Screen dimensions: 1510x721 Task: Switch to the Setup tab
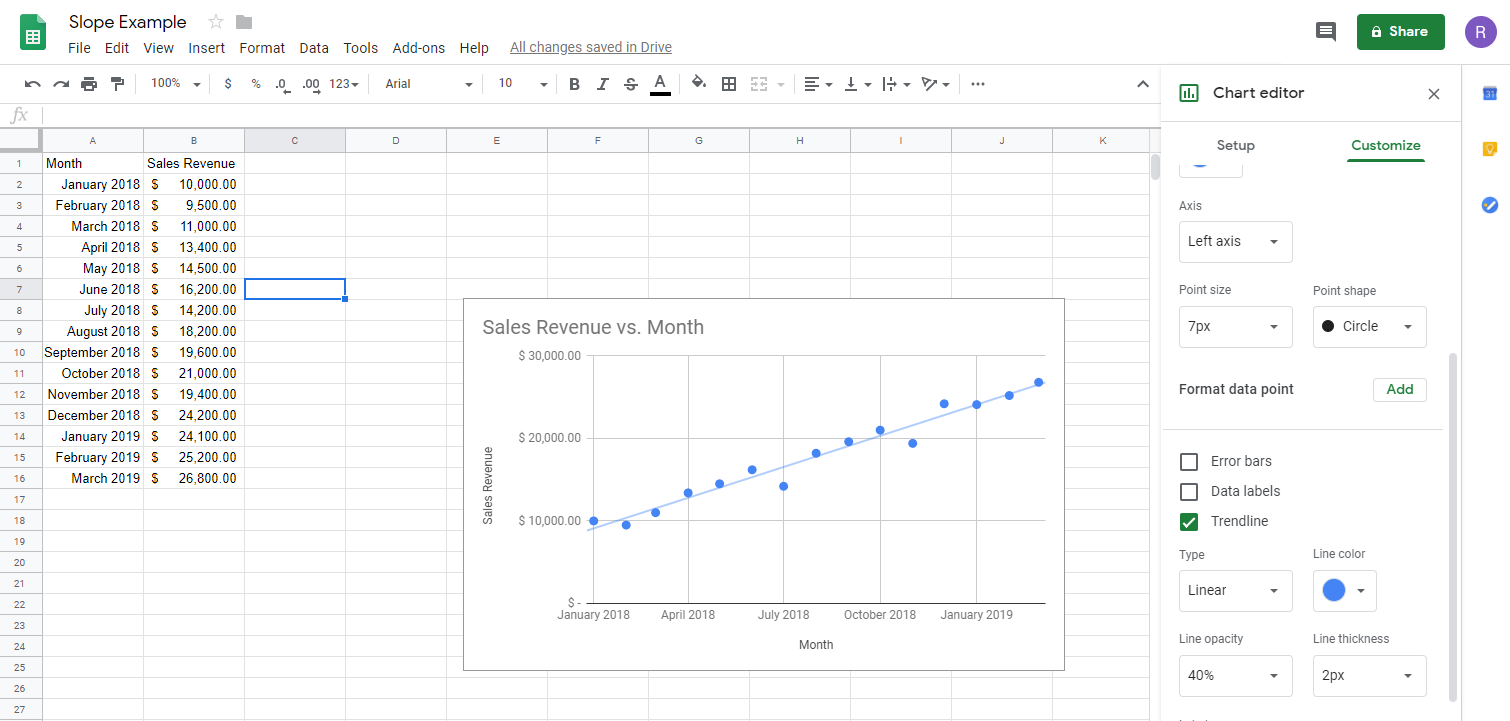1235,146
